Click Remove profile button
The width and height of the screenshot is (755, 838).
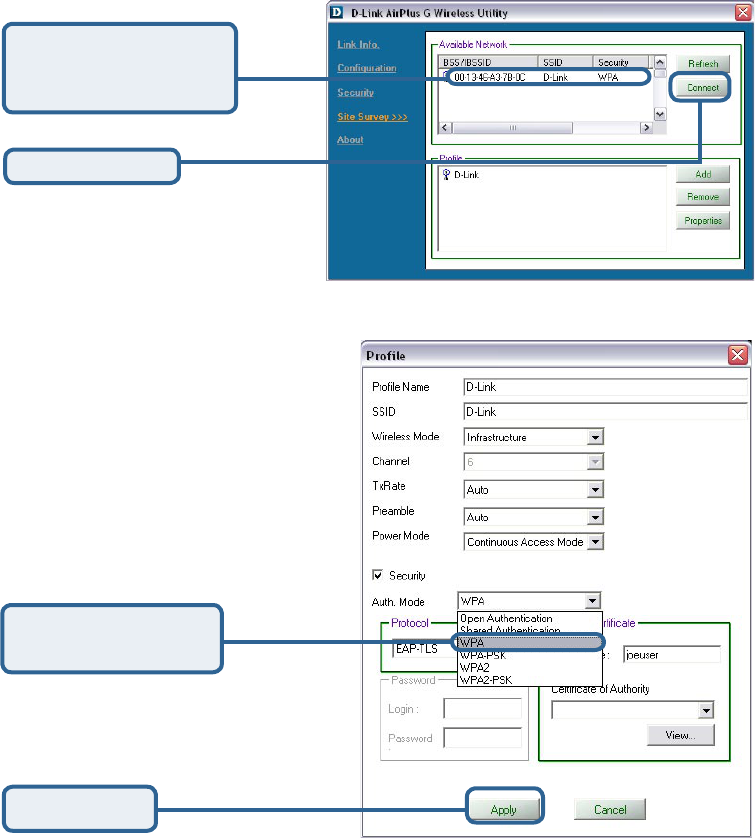pyautogui.click(x=703, y=197)
